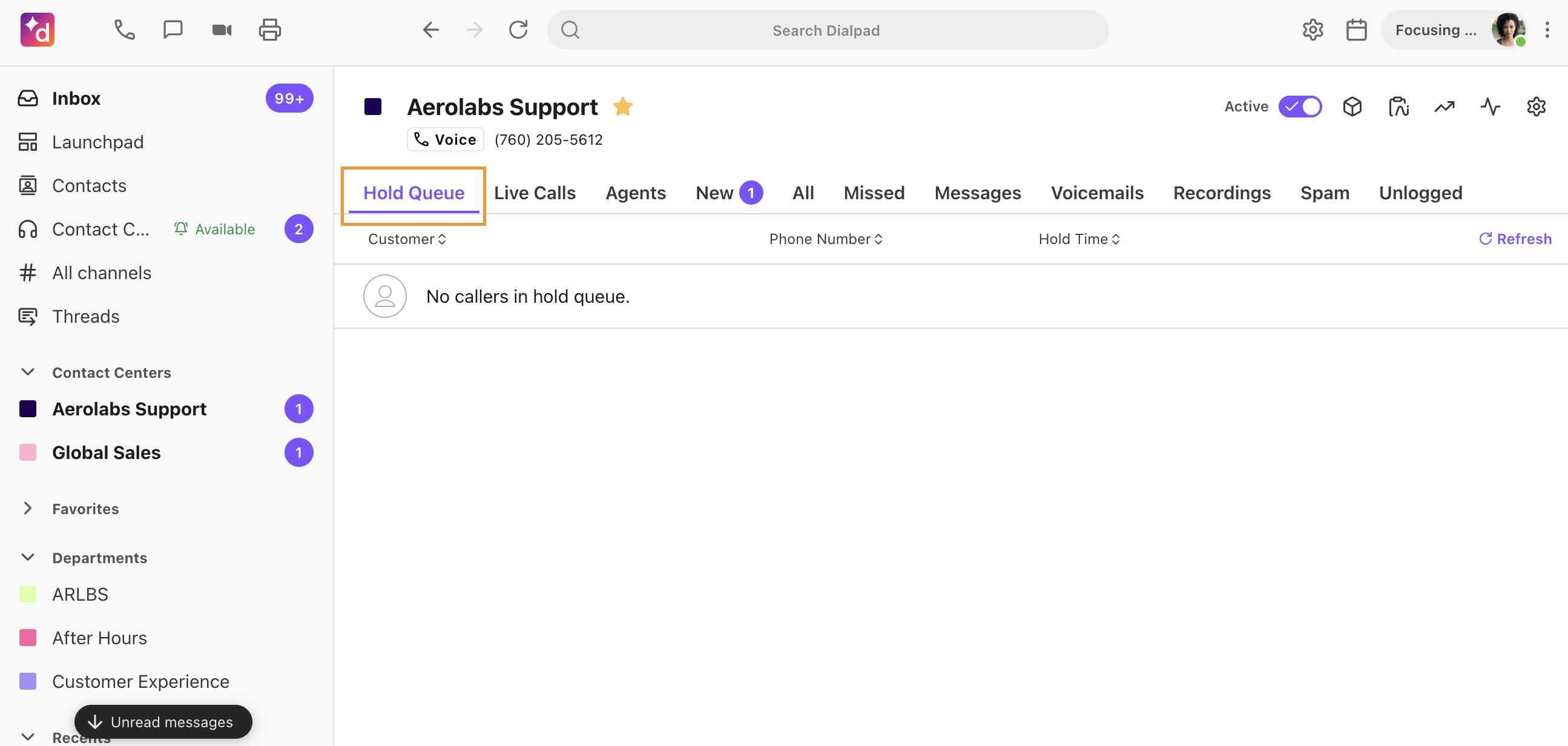Click the 'No callers in hold queue.' text
1568x746 pixels.
click(x=528, y=297)
